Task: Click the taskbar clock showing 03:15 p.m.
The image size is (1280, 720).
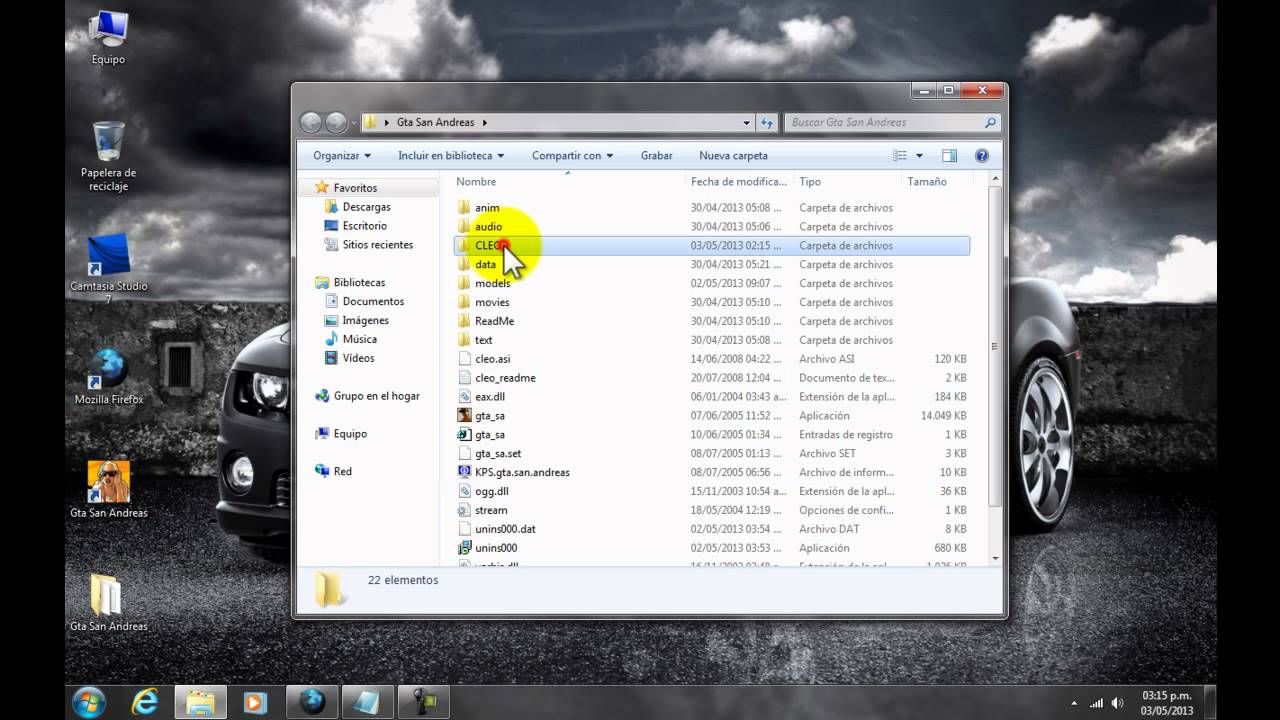Action: (1167, 702)
